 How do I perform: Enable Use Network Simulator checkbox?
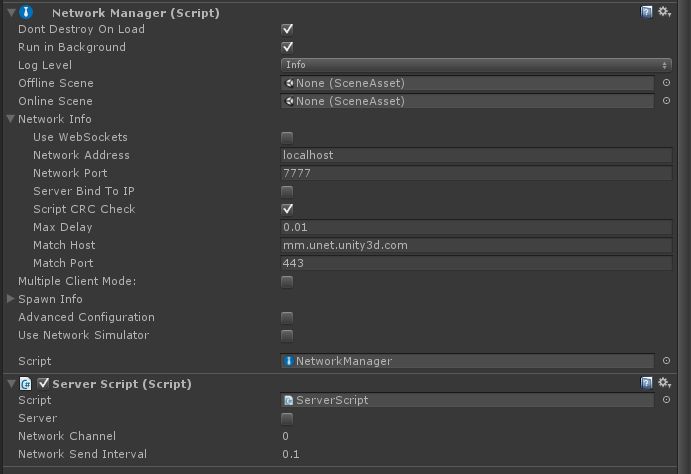287,336
